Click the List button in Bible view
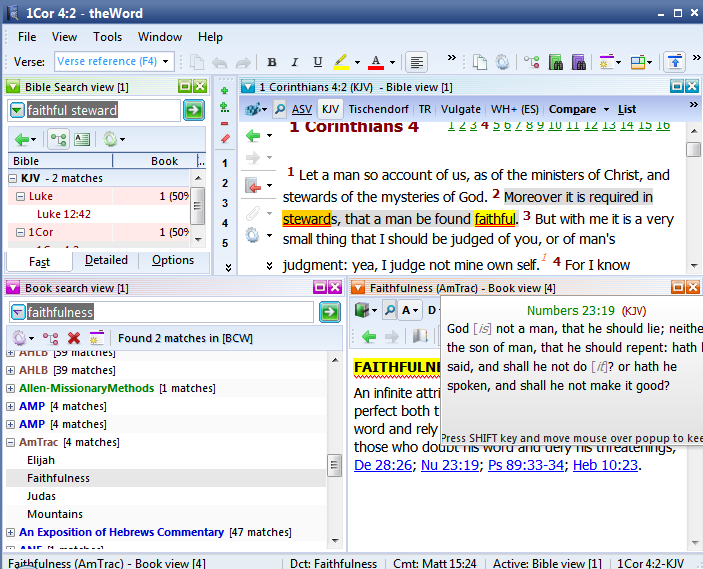 [x=627, y=109]
